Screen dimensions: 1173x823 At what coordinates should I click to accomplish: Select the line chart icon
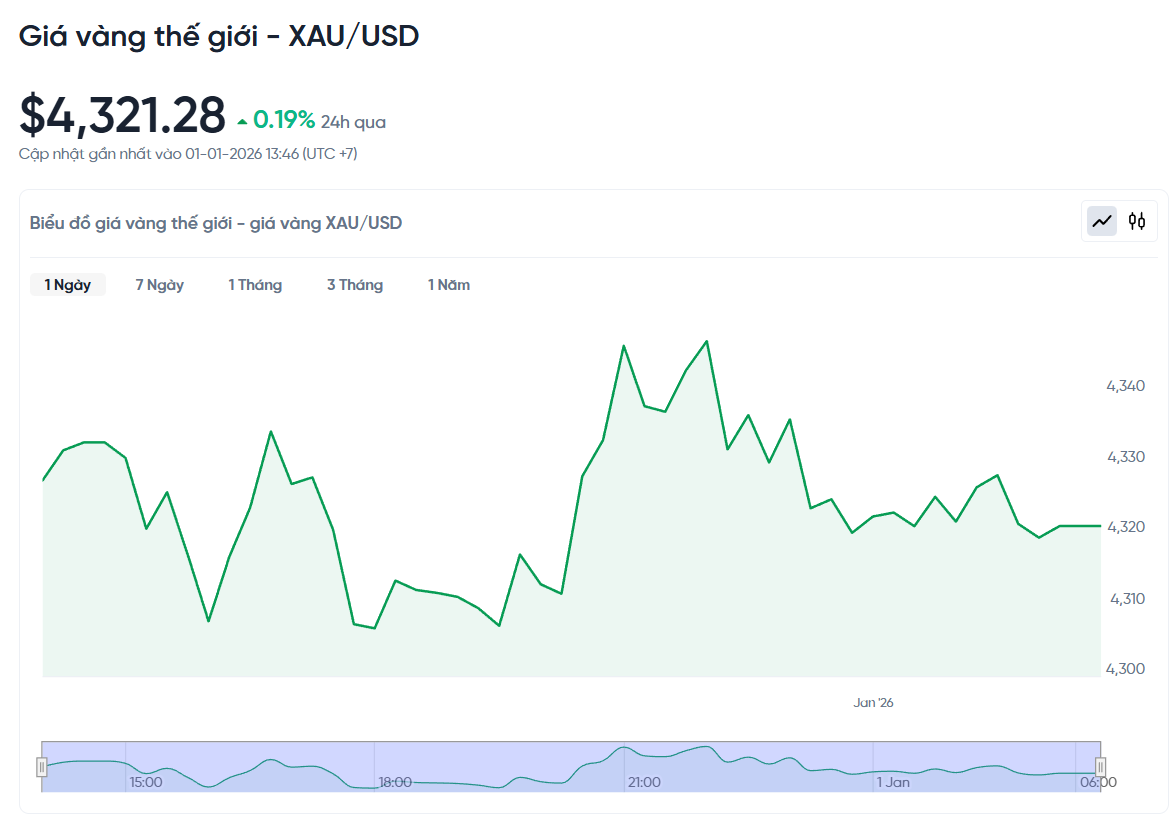[1101, 220]
